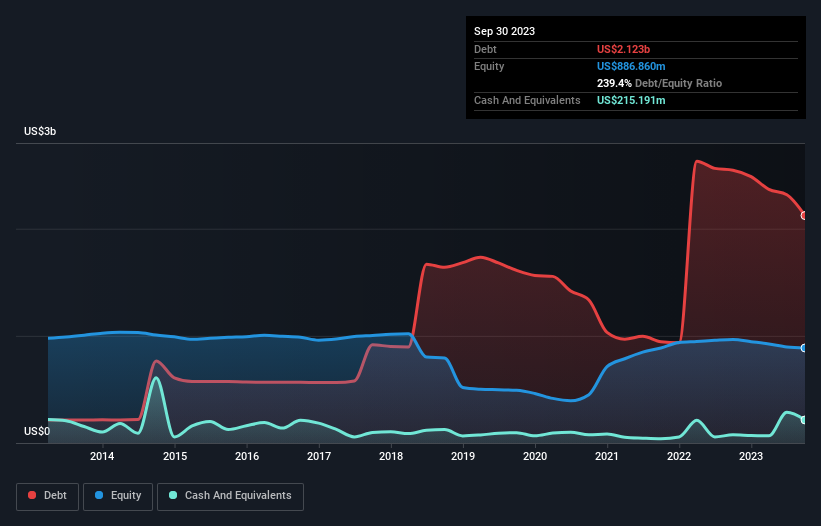The width and height of the screenshot is (821, 526).
Task: Click the red dot in Debt legend
Action: 32,495
